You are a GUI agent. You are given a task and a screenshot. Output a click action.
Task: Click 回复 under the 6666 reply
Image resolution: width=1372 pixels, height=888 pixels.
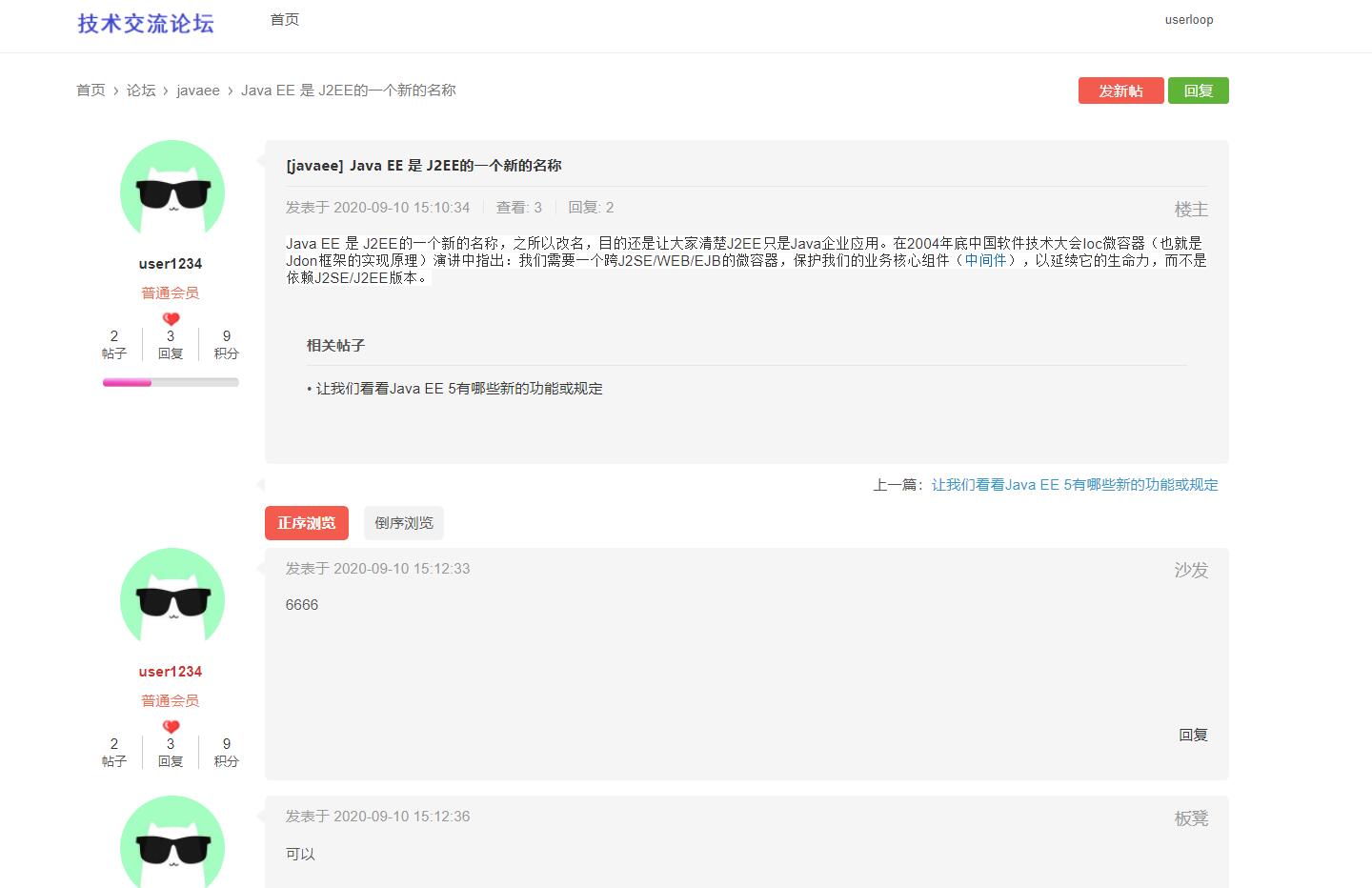pyautogui.click(x=1193, y=735)
